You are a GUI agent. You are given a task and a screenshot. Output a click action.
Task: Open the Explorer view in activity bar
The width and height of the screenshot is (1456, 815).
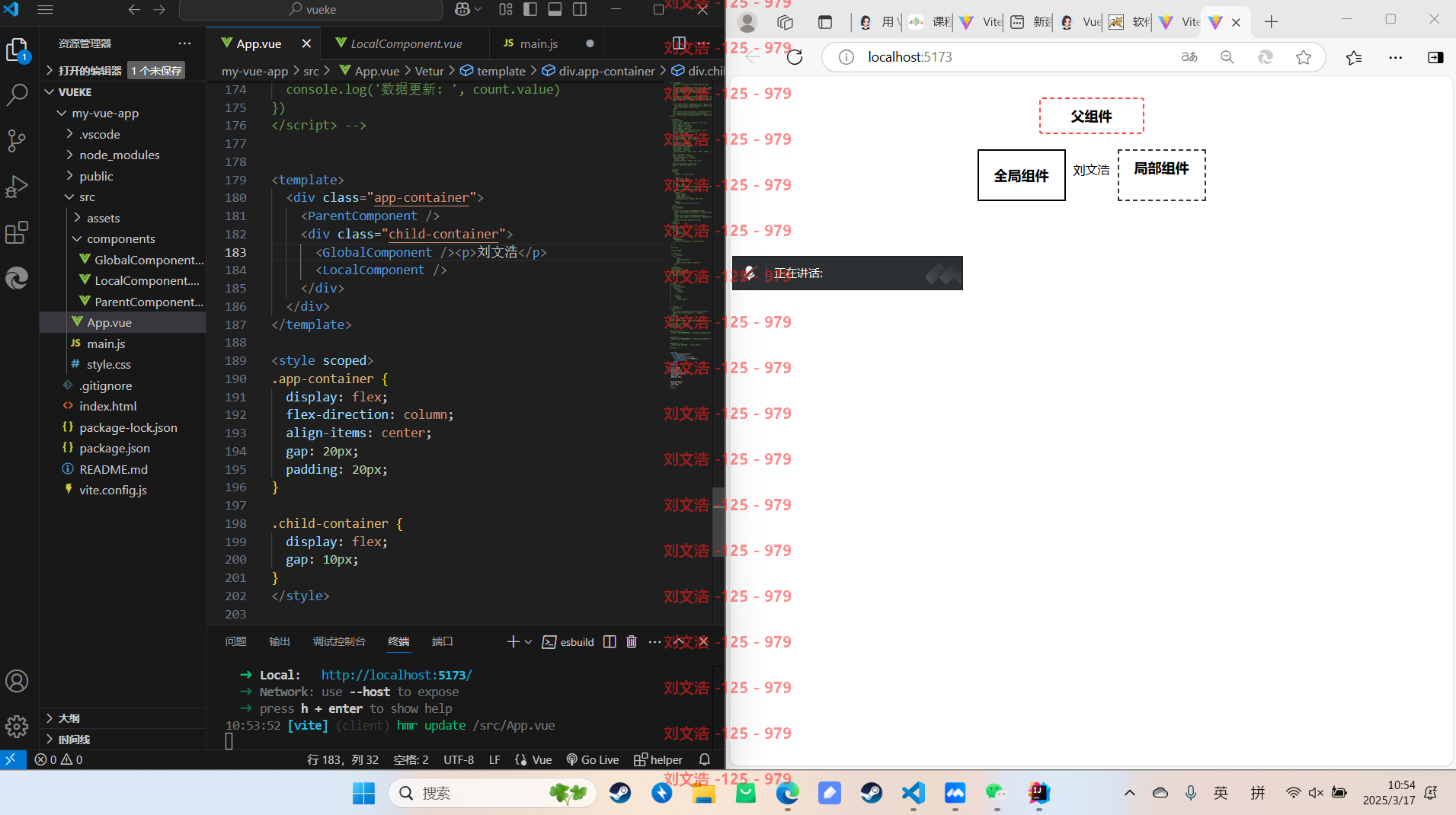pyautogui.click(x=17, y=50)
